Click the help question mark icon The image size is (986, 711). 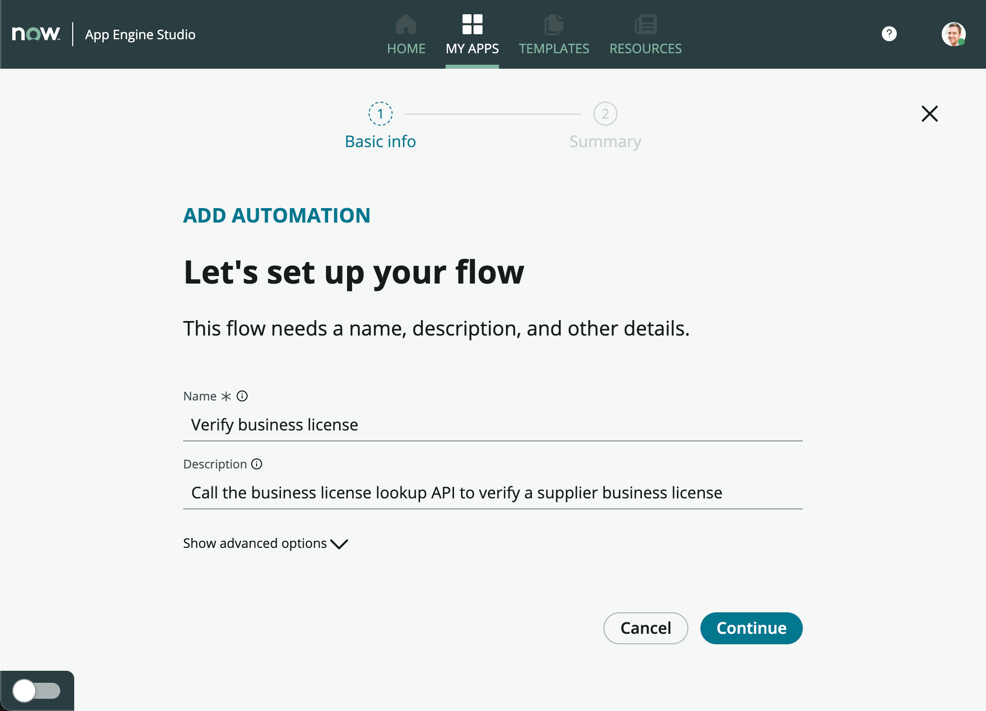tap(889, 34)
